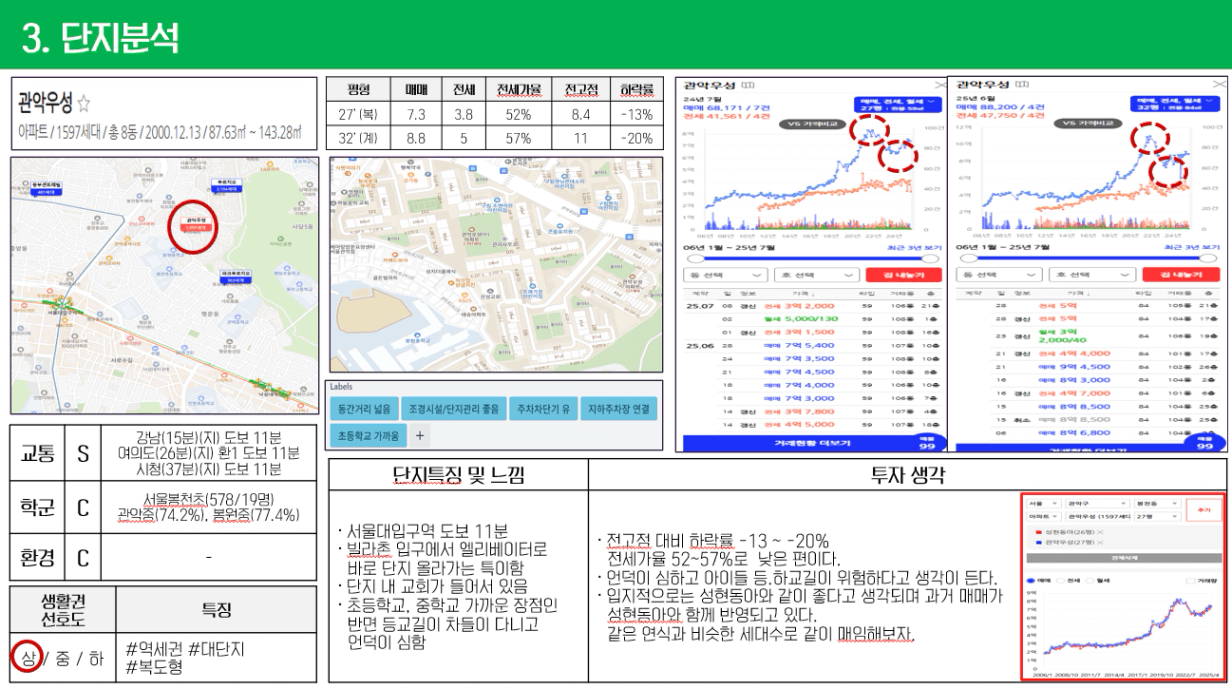
Task: Click the 동간거리 넓음 label tag
Action: tap(363, 409)
